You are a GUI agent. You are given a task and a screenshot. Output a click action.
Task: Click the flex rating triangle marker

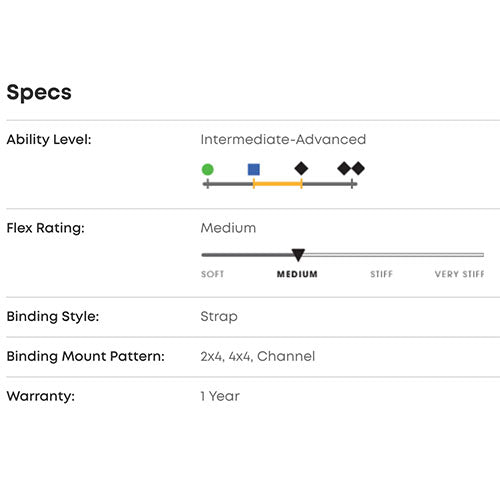[298, 255]
